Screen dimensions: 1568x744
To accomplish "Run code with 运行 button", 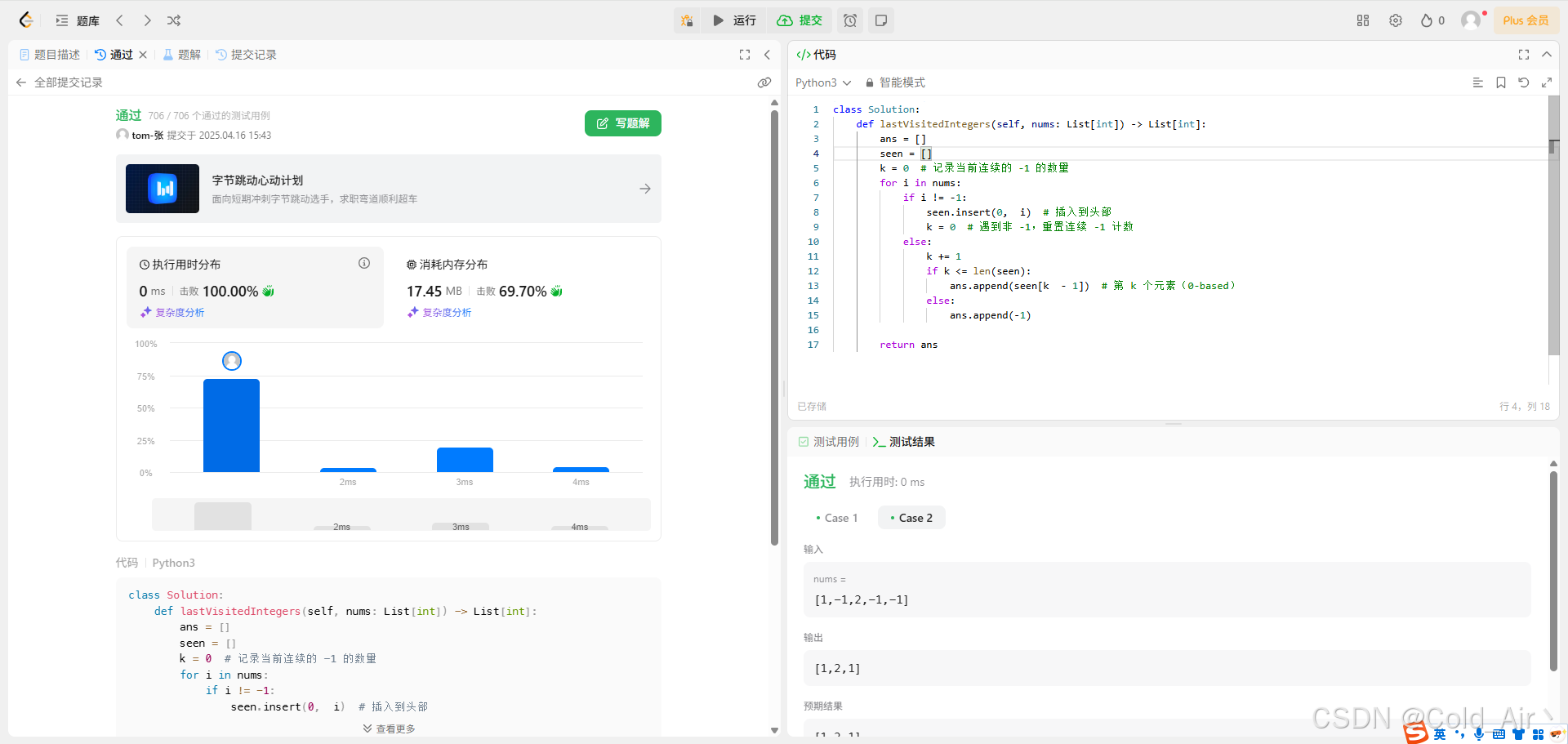I will click(x=734, y=20).
